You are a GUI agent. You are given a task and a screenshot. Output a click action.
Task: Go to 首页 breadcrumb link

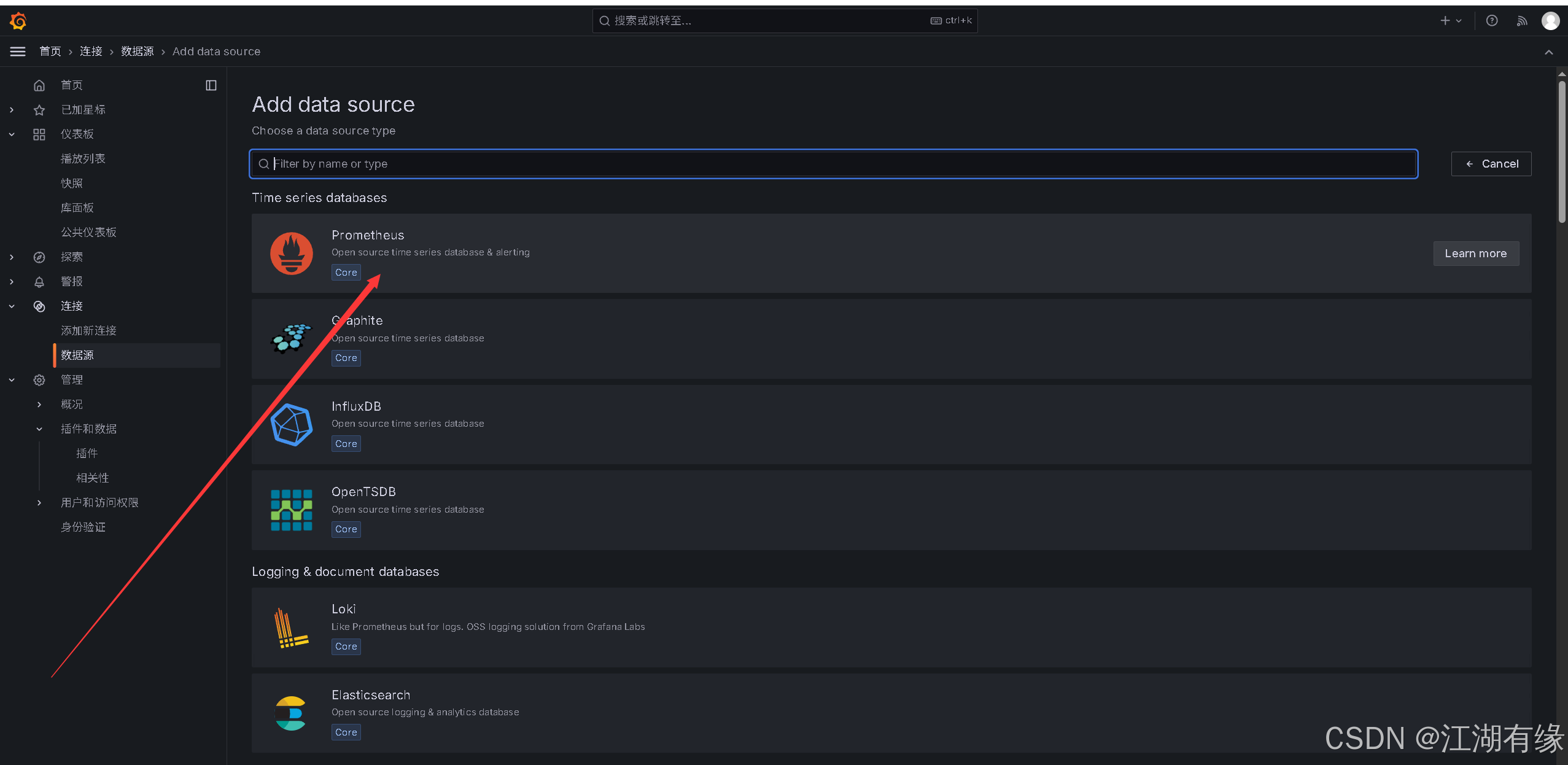click(50, 52)
